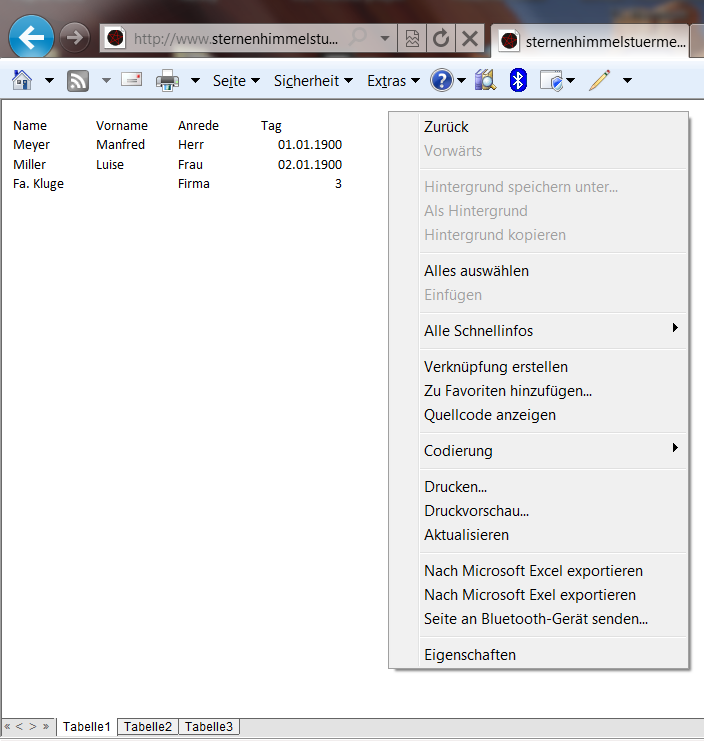Select Nach Microsoft Excel exportieren
This screenshot has width=704, height=741.
click(533, 571)
